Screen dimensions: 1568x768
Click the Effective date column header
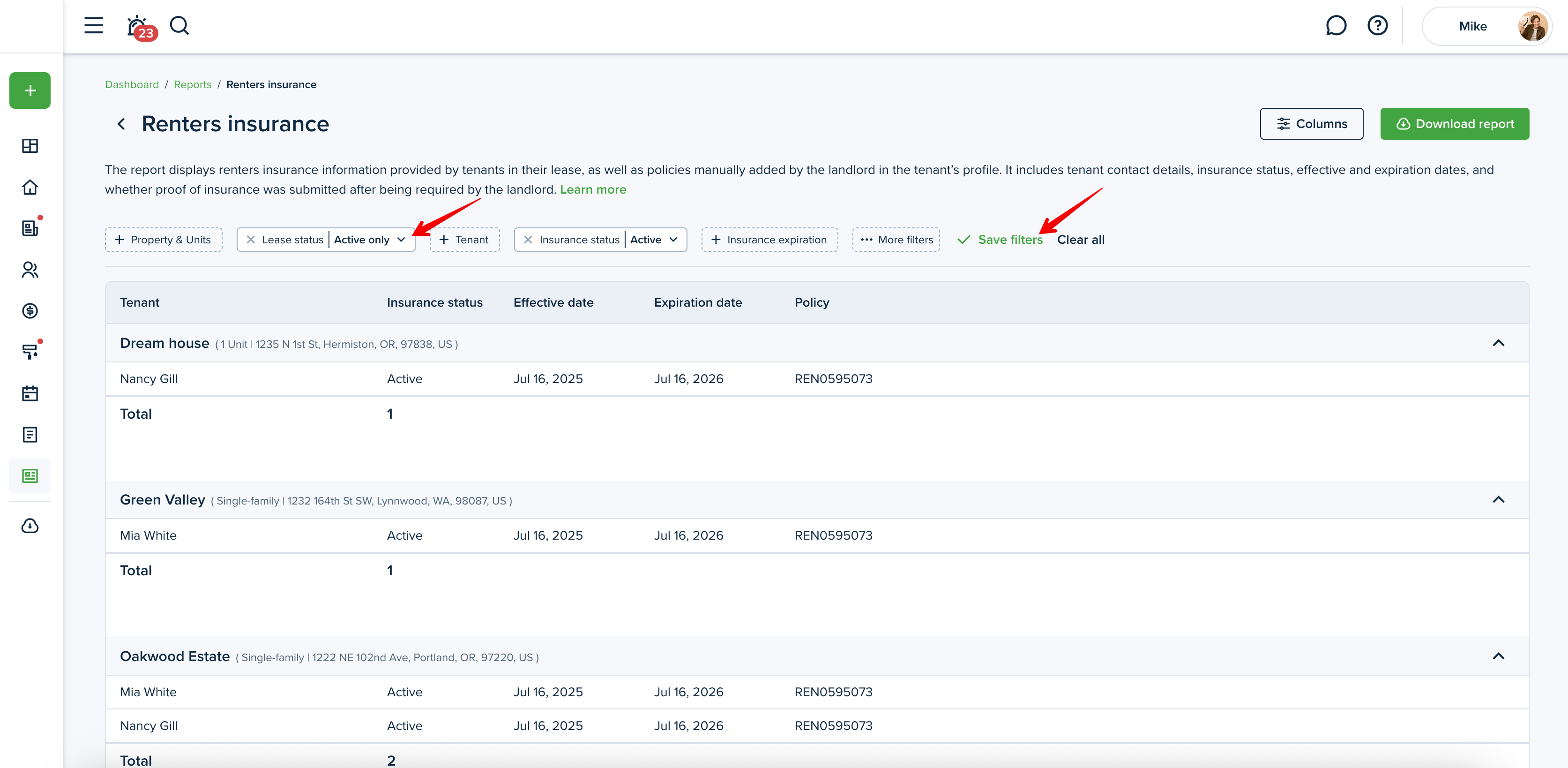coord(553,303)
